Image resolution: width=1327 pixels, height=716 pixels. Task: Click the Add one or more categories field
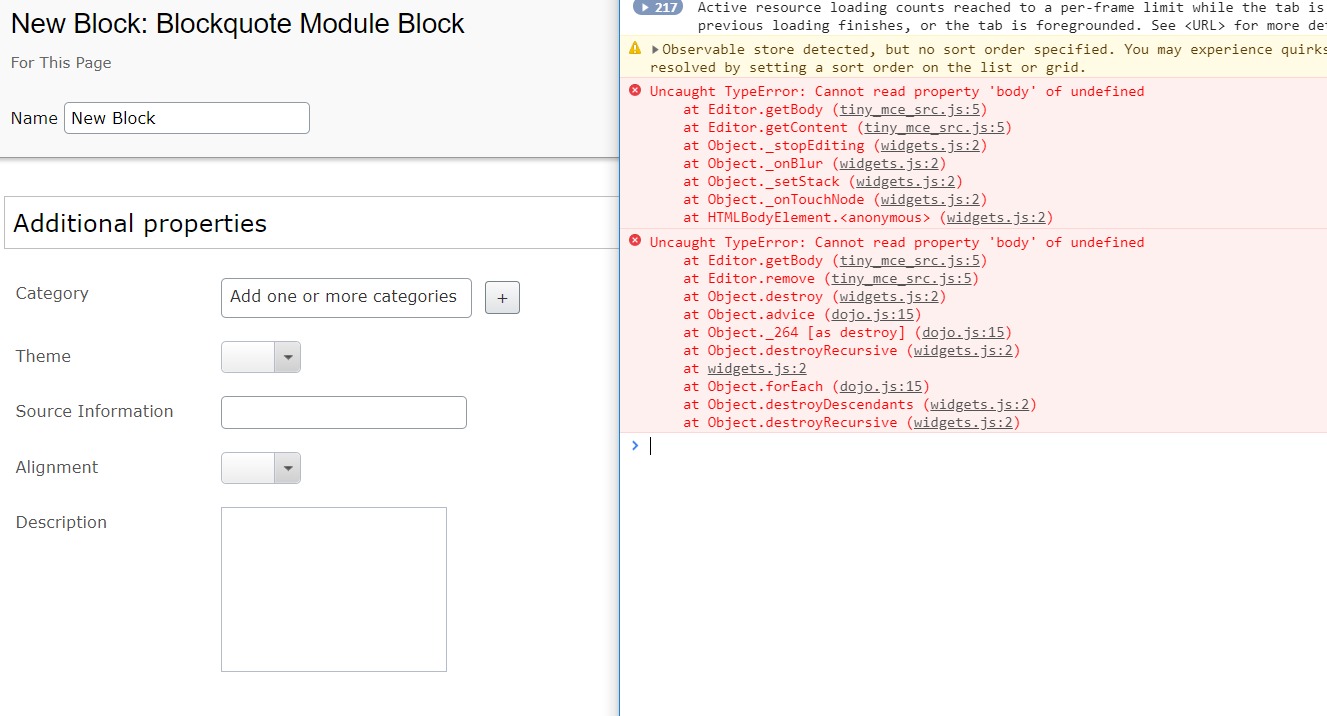[x=346, y=297]
